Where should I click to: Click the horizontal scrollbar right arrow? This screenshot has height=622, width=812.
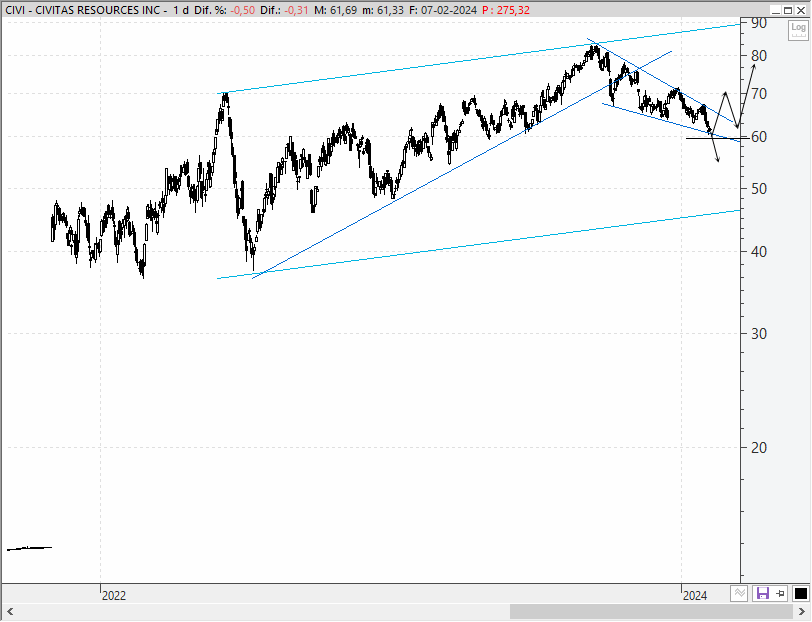pos(803,612)
